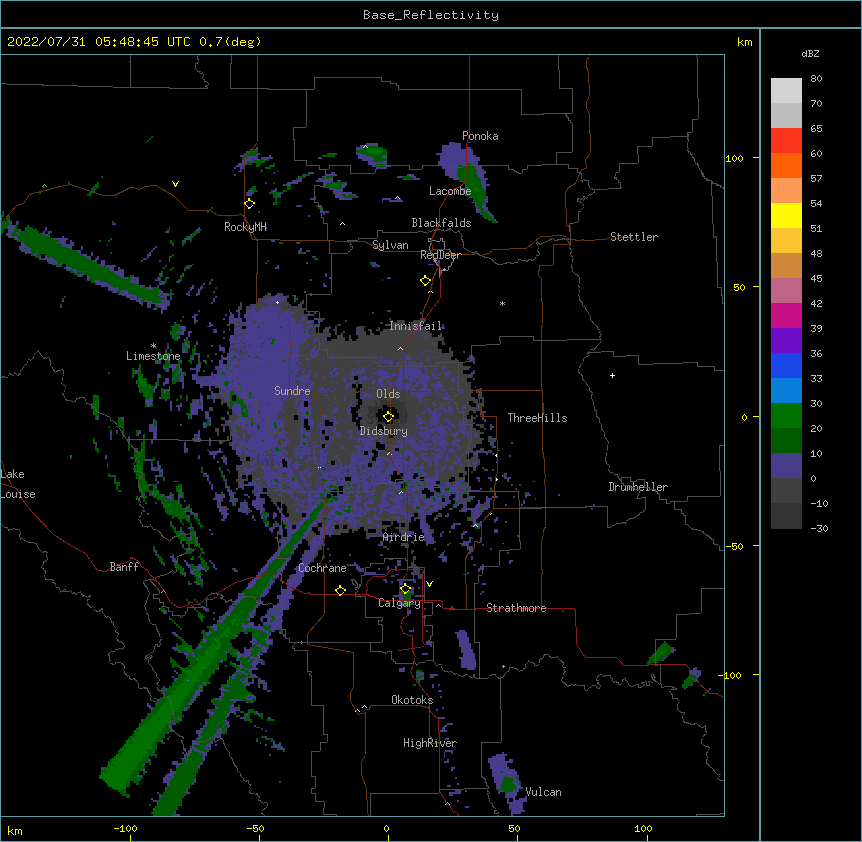The image size is (862, 842).
Task: Click the dBZ legend heading
Action: (810, 54)
